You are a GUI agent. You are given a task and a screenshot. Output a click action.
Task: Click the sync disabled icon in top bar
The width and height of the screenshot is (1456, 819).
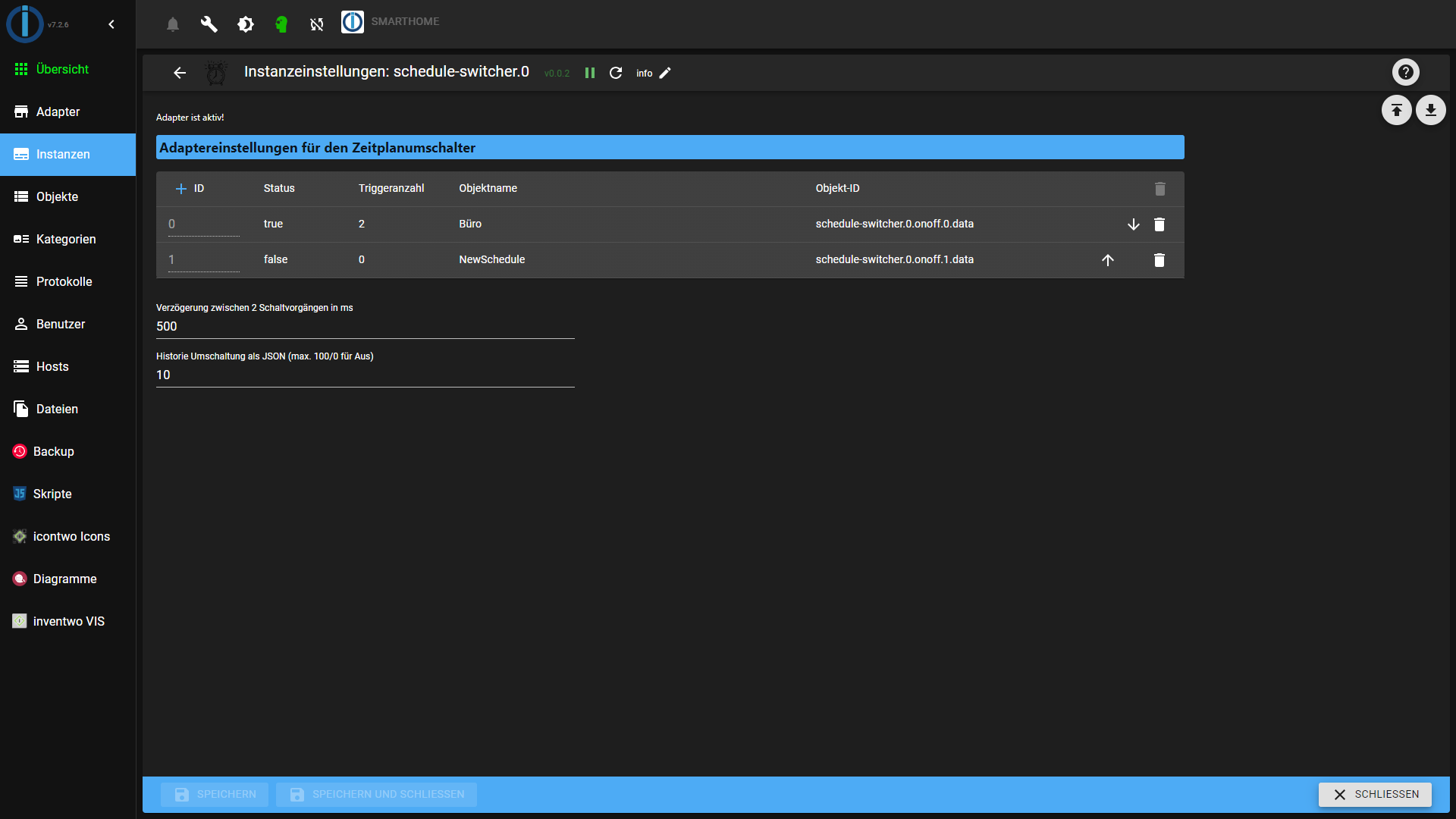click(317, 24)
